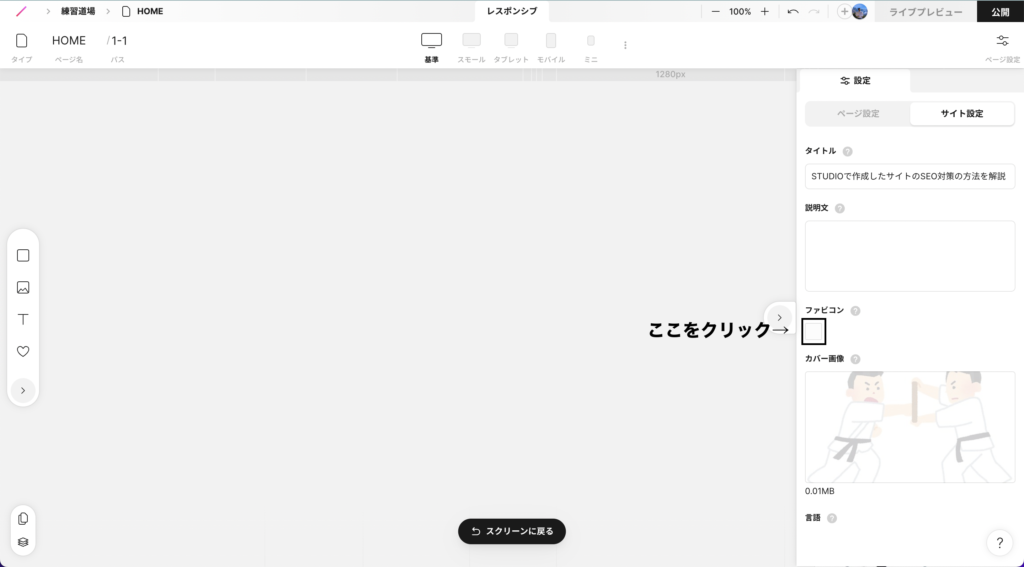The width and height of the screenshot is (1024, 567).
Task: Click the page タイプ icon
Action: pos(22,40)
